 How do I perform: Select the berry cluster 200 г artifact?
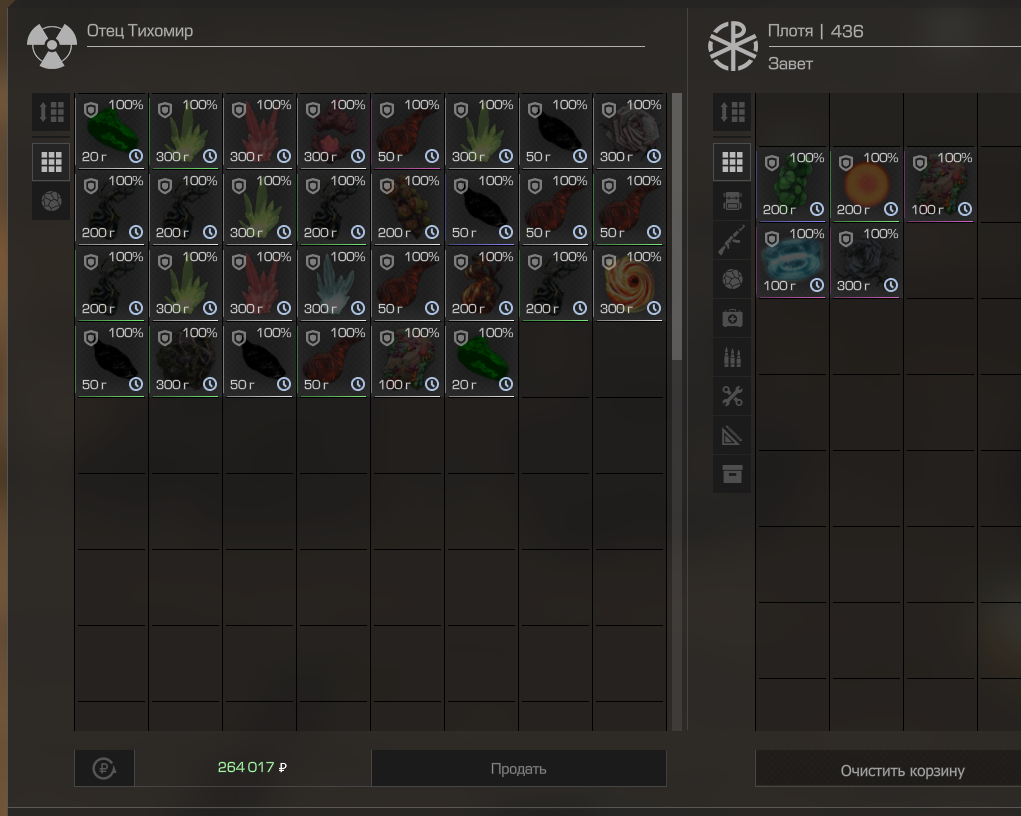(x=408, y=207)
